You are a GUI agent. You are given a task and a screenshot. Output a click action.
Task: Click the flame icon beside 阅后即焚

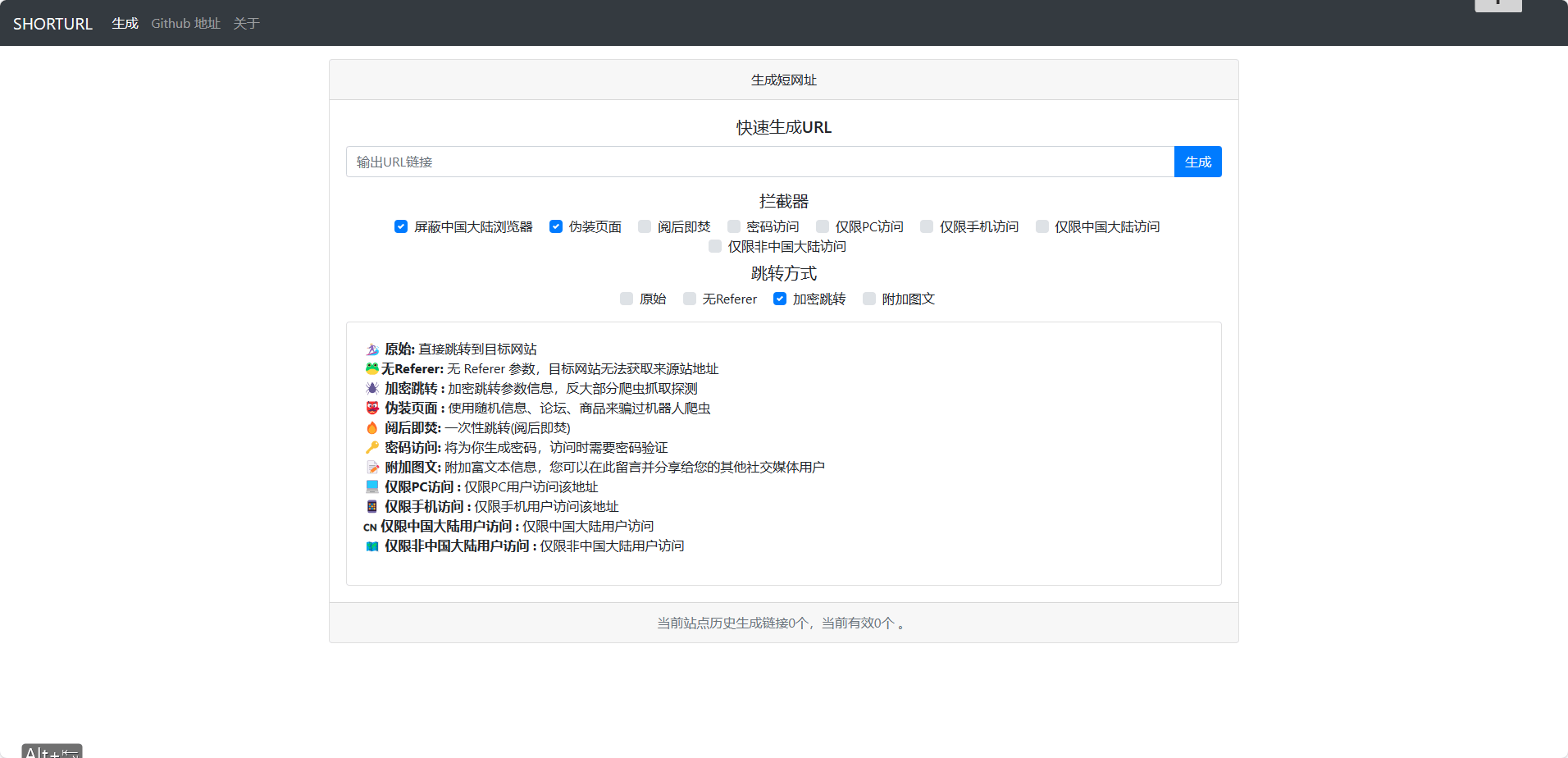coord(371,427)
